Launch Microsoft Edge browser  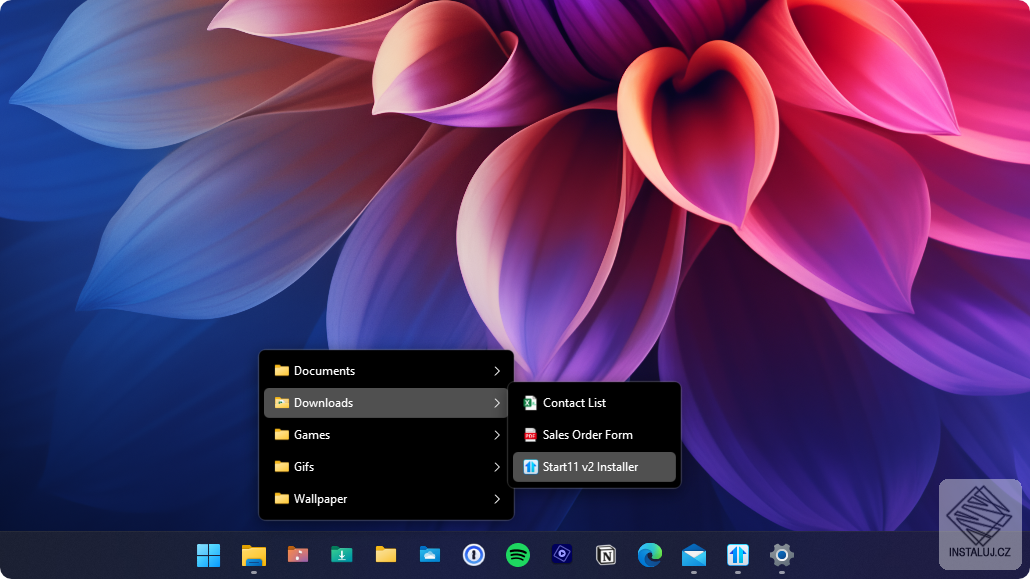[650, 554]
